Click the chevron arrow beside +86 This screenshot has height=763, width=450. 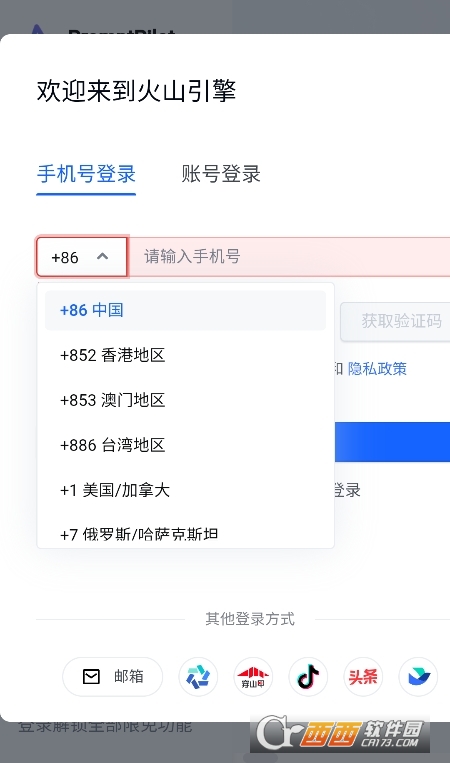coord(102,256)
